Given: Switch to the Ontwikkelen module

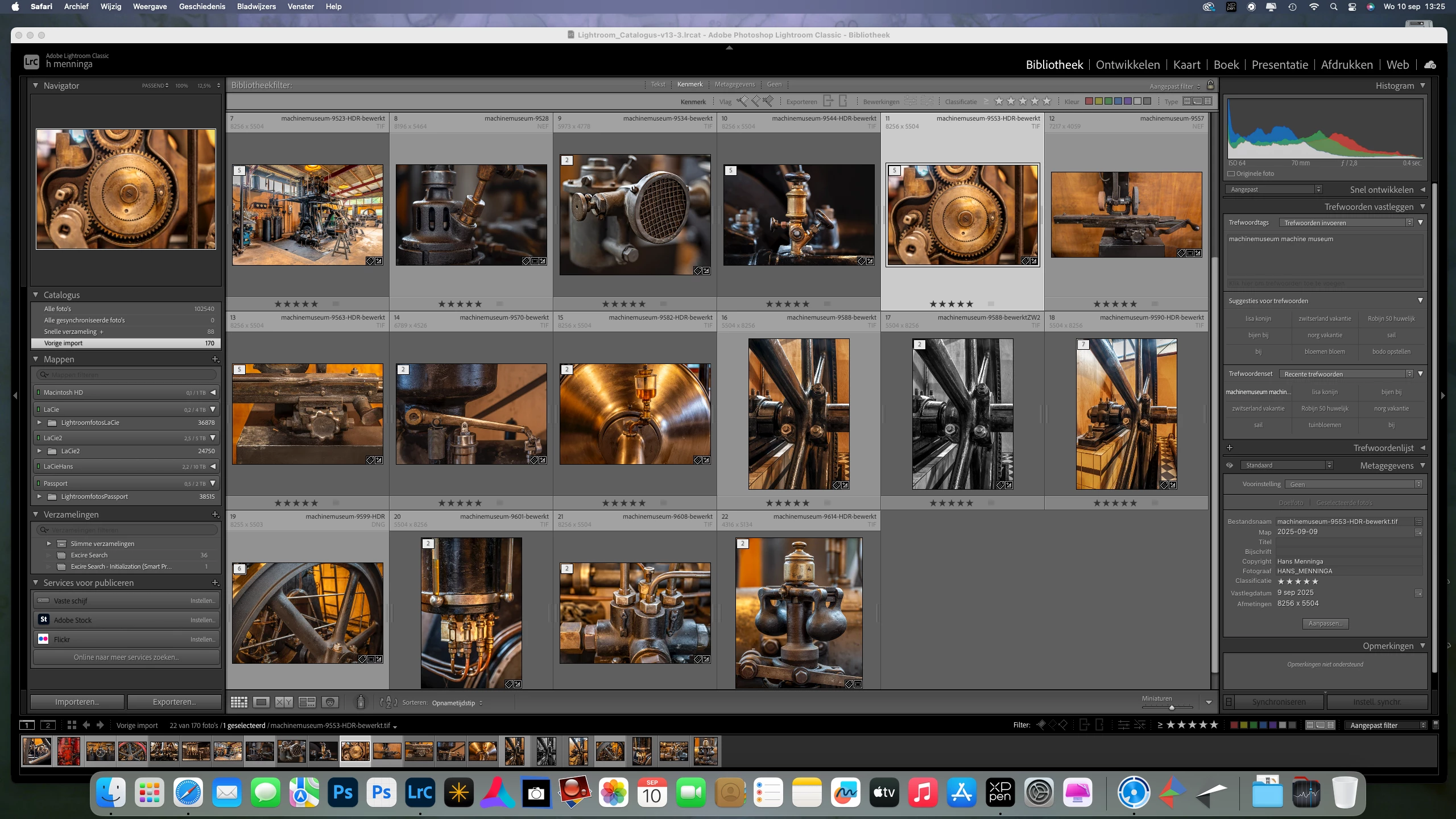Looking at the screenshot, I should (1128, 65).
